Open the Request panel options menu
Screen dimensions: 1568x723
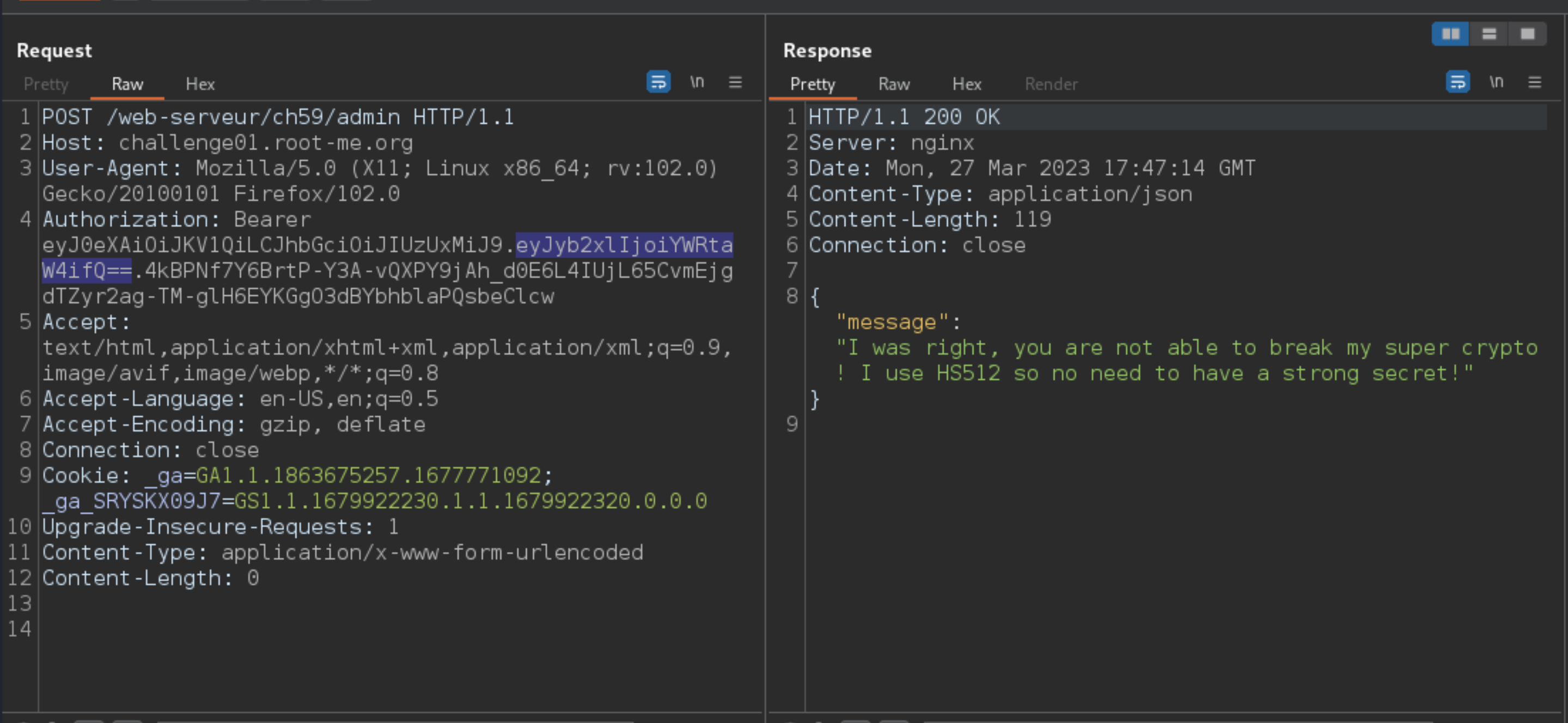tap(735, 82)
